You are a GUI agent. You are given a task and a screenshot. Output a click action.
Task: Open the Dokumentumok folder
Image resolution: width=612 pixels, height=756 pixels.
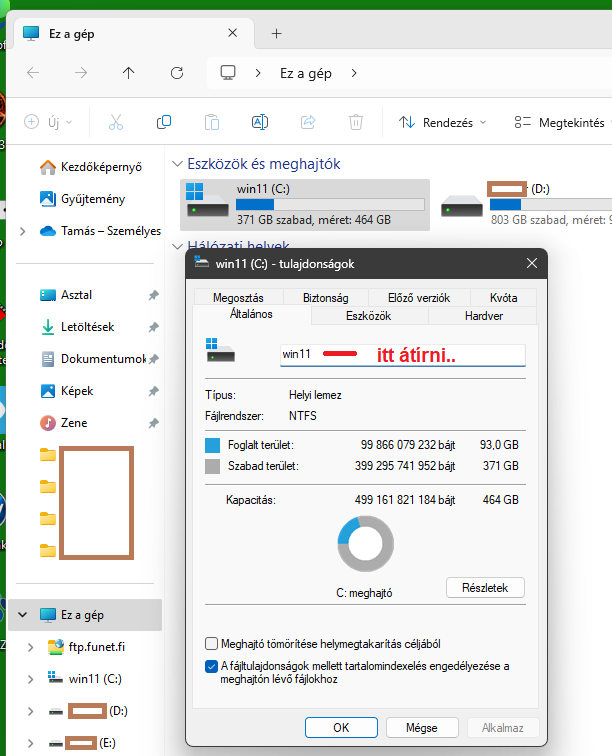pyautogui.click(x=93, y=359)
